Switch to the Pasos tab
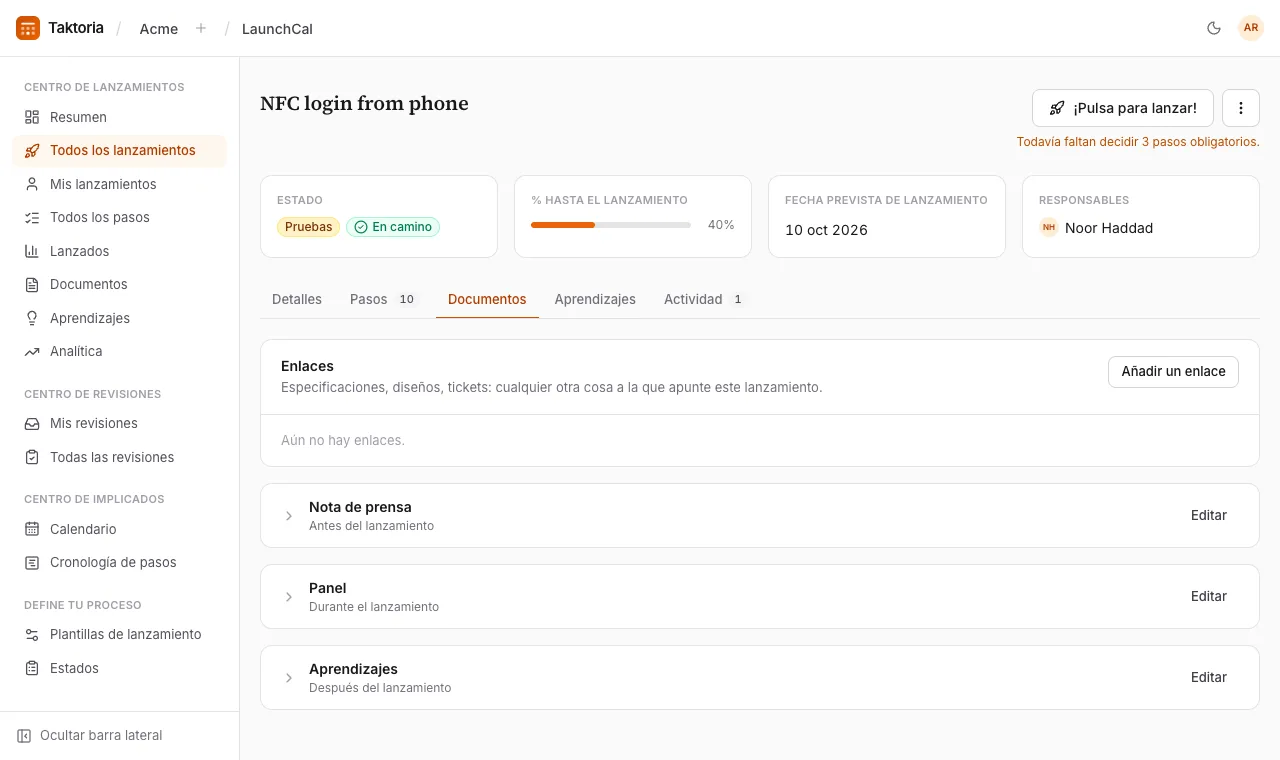Screen dimensions: 1280x760 coord(382,299)
